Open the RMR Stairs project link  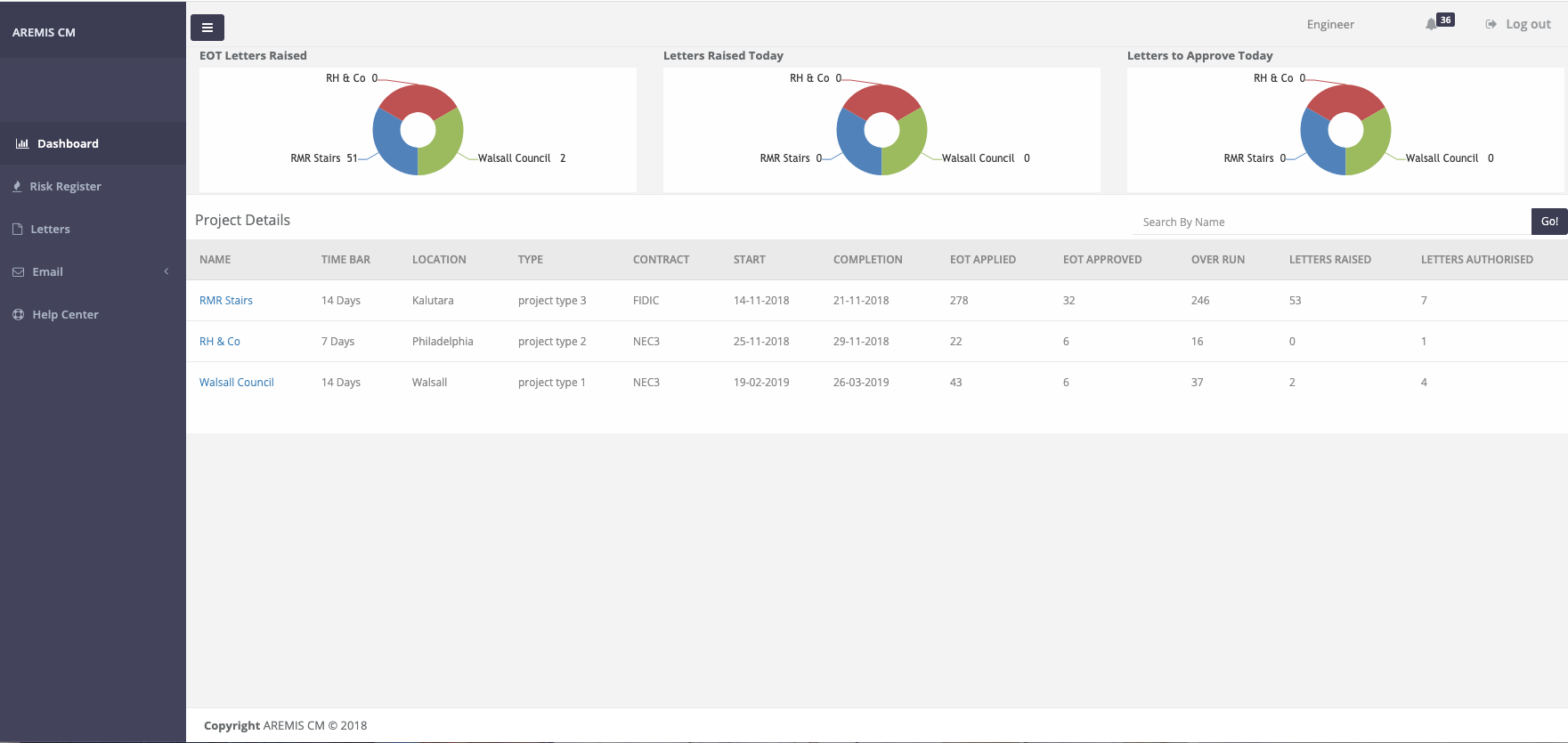click(x=226, y=301)
